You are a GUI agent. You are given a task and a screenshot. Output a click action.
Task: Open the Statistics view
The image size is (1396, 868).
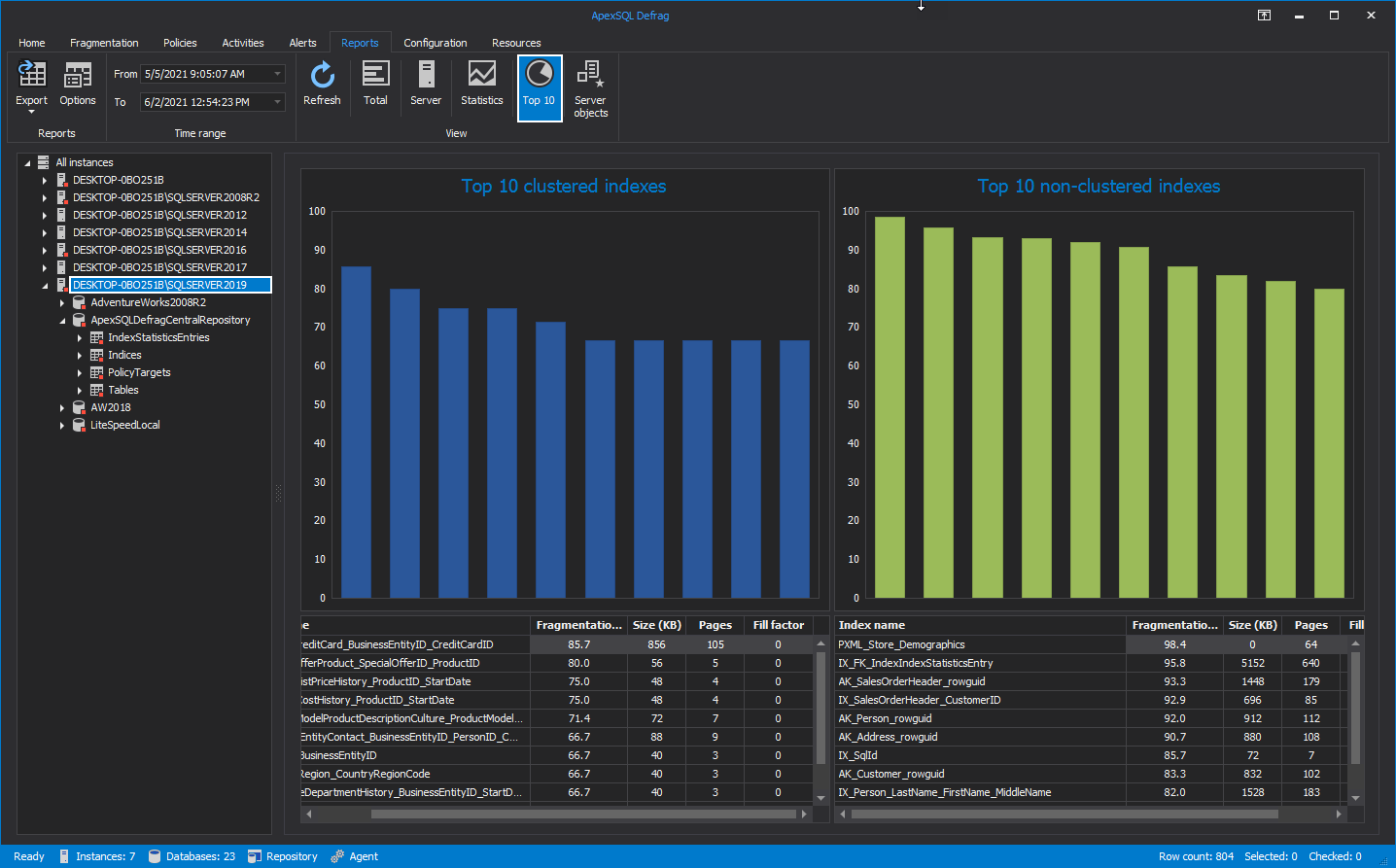[x=481, y=85]
